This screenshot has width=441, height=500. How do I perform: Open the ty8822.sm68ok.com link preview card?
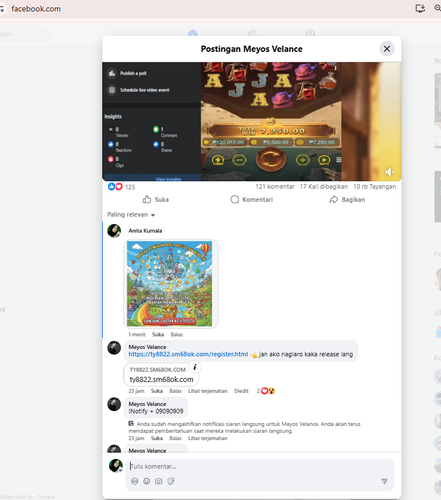[161, 375]
